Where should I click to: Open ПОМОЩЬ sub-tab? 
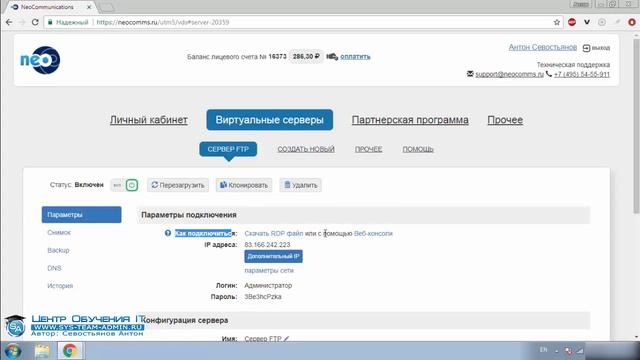[418, 149]
